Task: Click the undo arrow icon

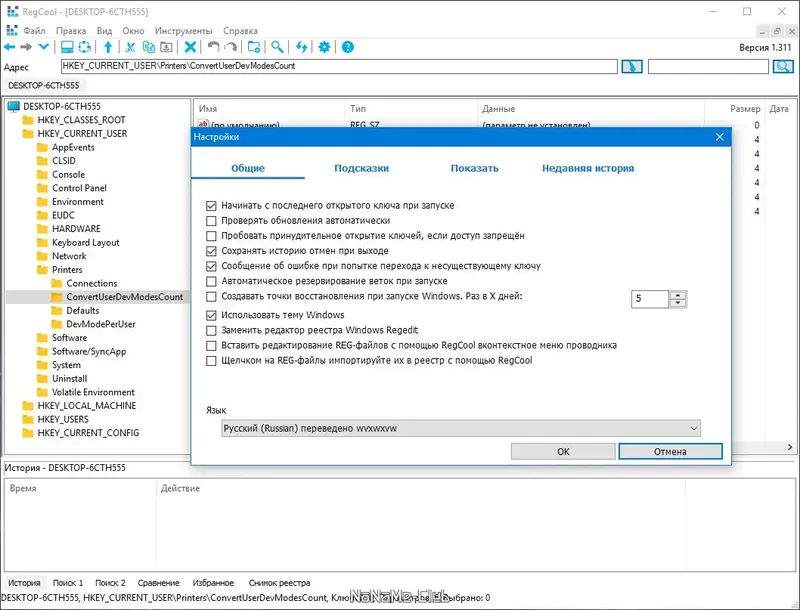Action: [x=213, y=47]
